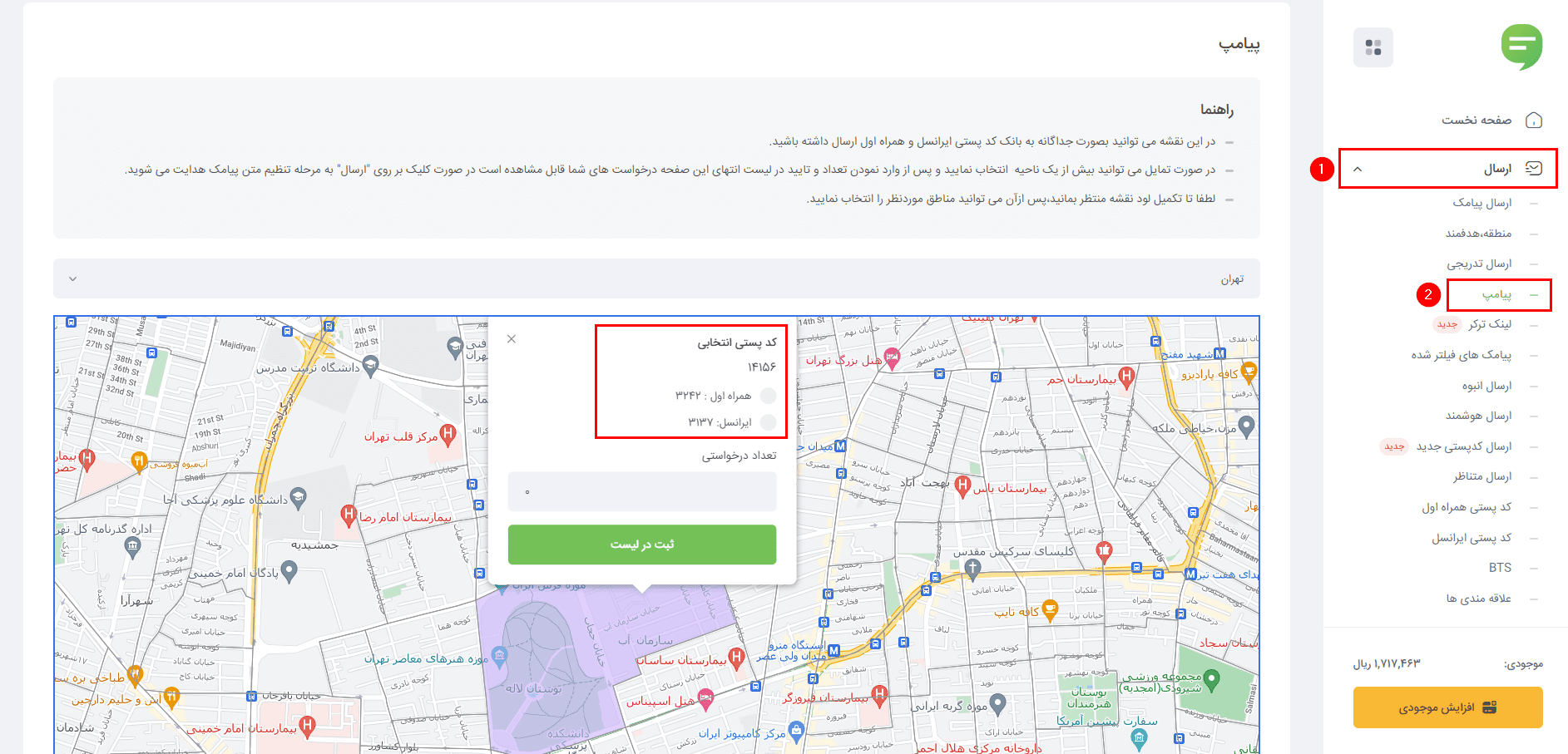Viewport: 1568px width, 754px height.
Task: Open کد پستی همراه اول item
Action: point(1467,507)
